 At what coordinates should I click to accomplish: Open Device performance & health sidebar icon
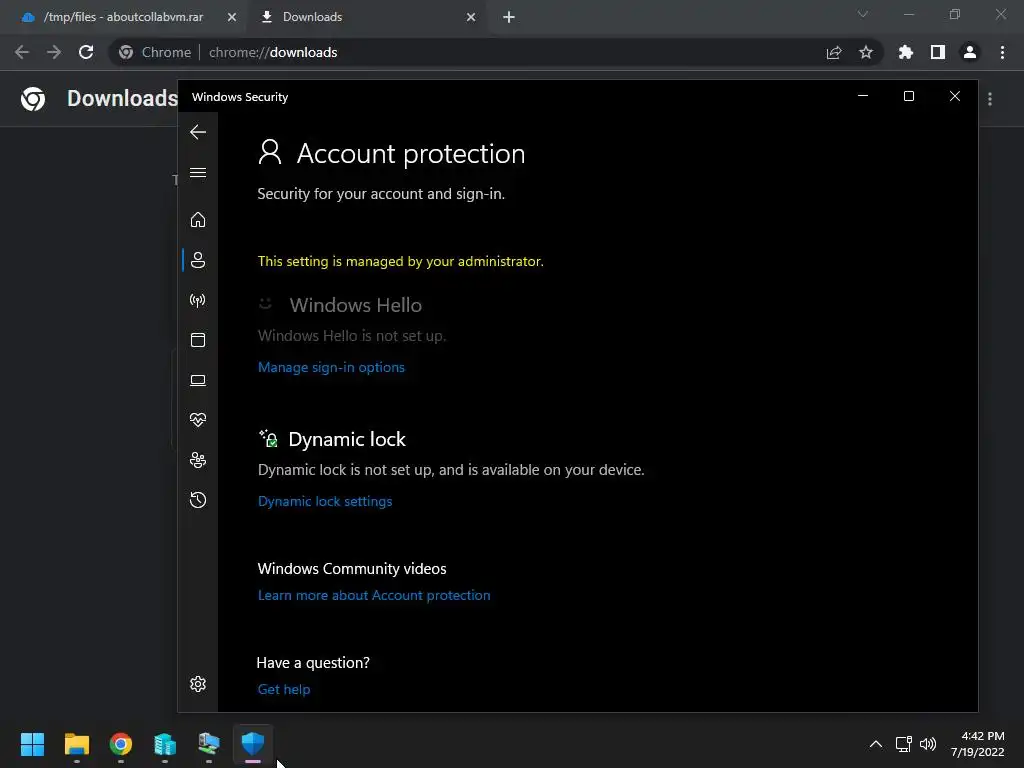[x=198, y=420]
